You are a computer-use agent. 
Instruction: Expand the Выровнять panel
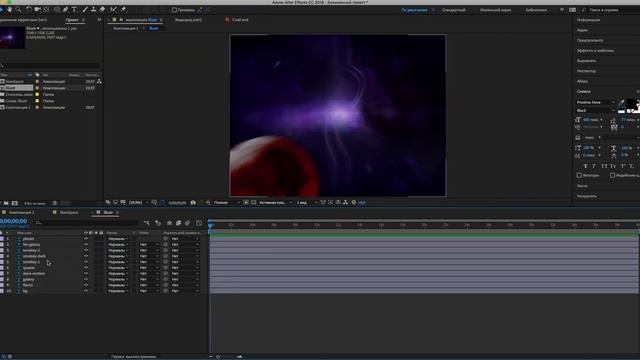tap(586, 61)
